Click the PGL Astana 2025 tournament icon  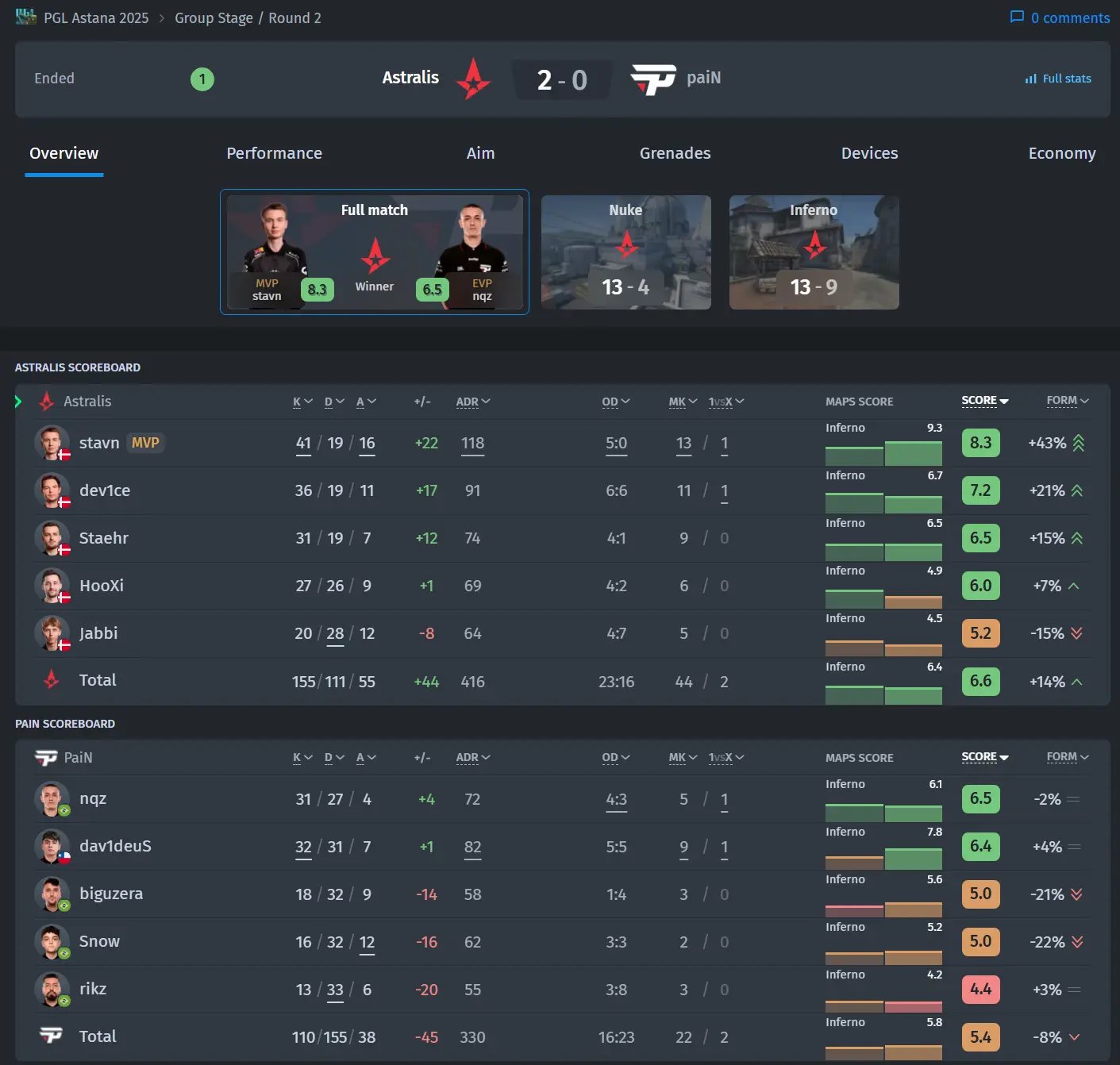click(25, 17)
